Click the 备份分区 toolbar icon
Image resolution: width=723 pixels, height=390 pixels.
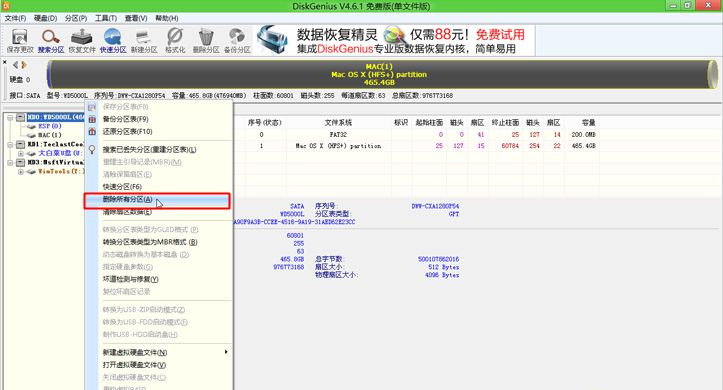pyautogui.click(x=237, y=41)
